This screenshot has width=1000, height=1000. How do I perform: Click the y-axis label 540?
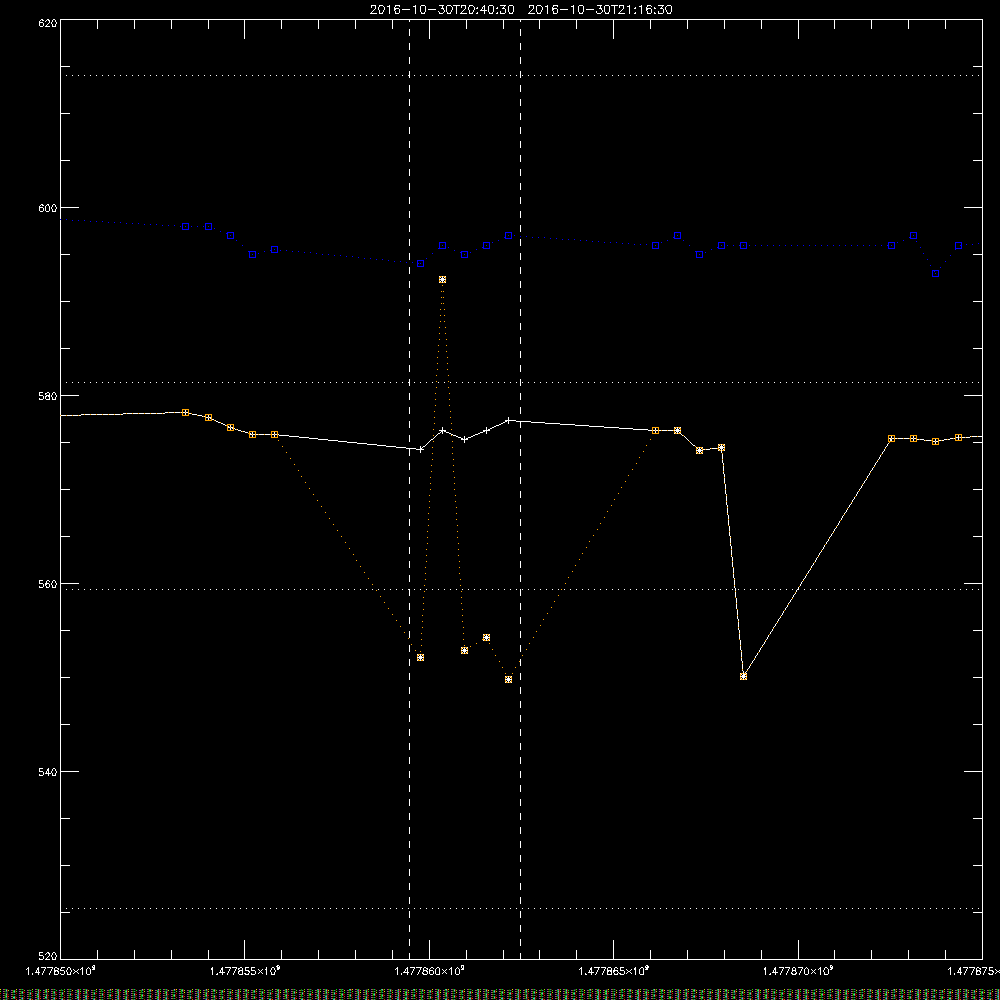48,772
